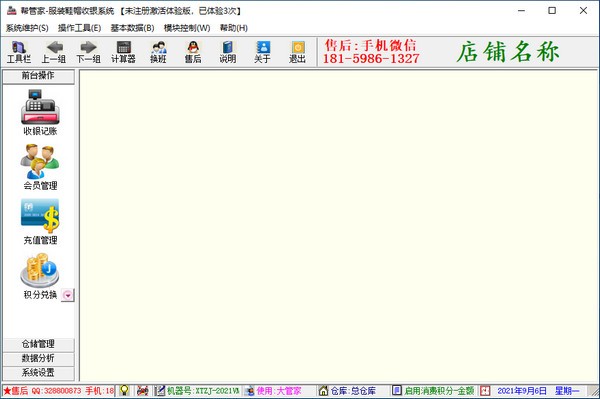Click 机器号:XTZJ-2021 status entry
The width and height of the screenshot is (600, 399).
point(203,391)
